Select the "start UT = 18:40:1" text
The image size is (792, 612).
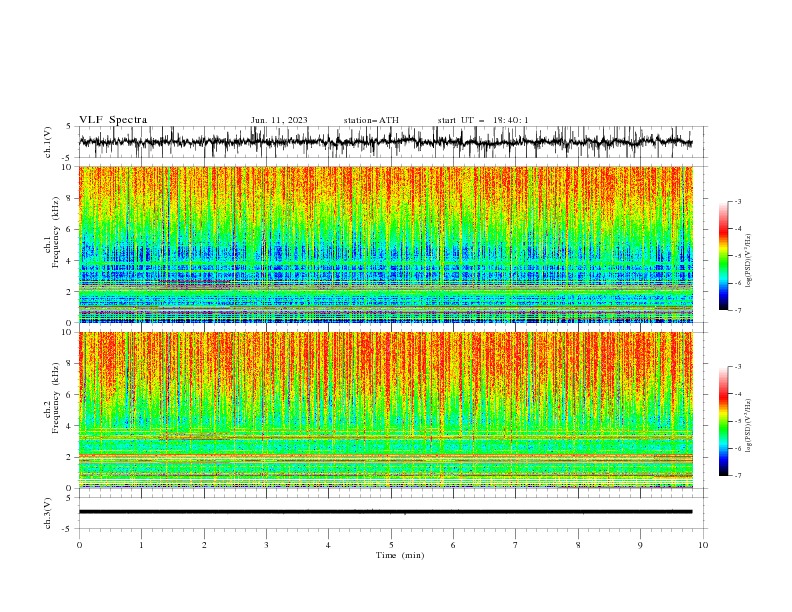[x=483, y=120]
